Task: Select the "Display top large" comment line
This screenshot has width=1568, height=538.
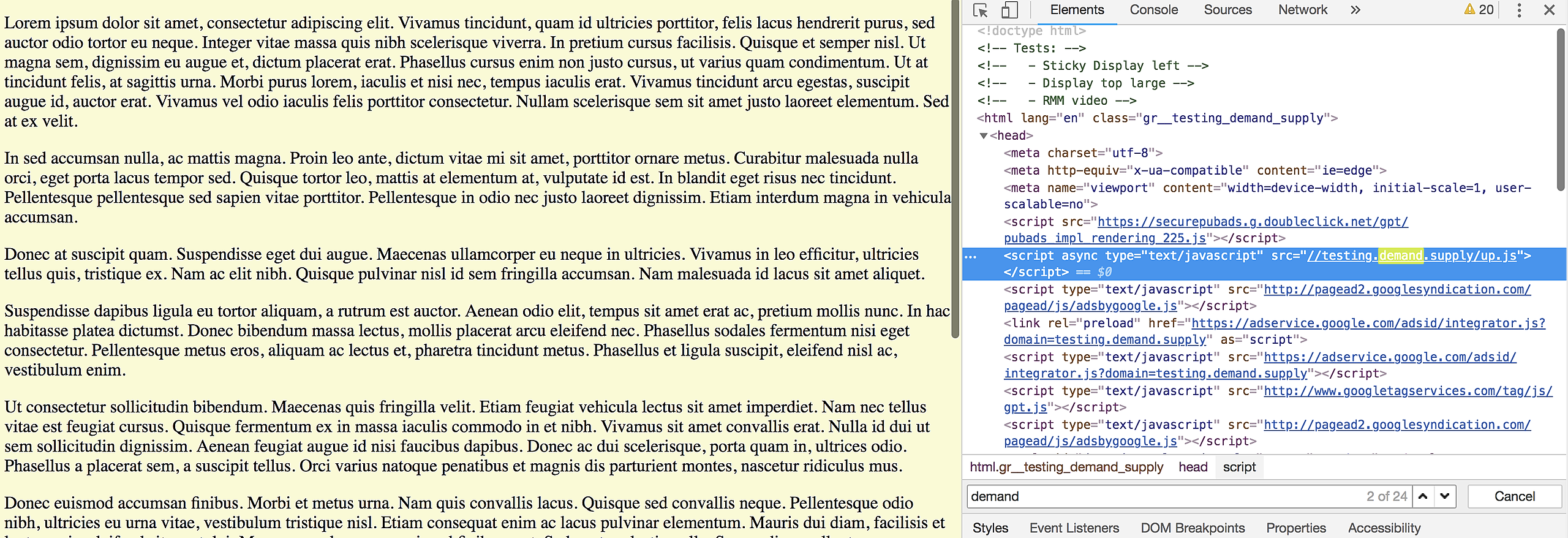Action: (1085, 83)
